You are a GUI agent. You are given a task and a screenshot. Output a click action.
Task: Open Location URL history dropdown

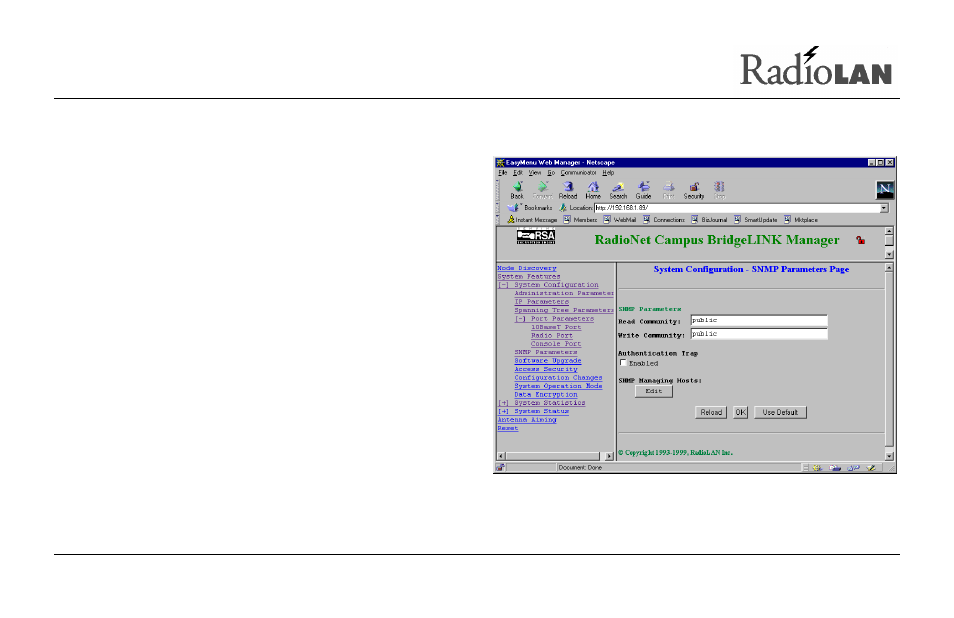point(884,208)
